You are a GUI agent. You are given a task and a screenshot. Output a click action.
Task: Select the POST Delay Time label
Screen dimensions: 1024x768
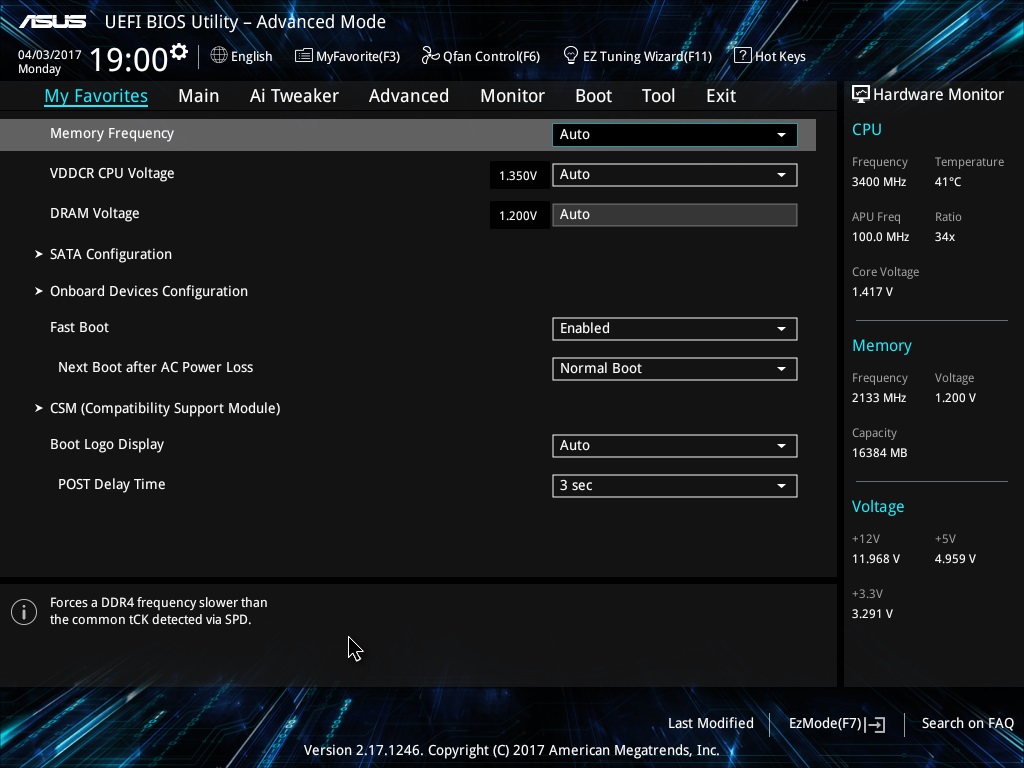tap(112, 485)
